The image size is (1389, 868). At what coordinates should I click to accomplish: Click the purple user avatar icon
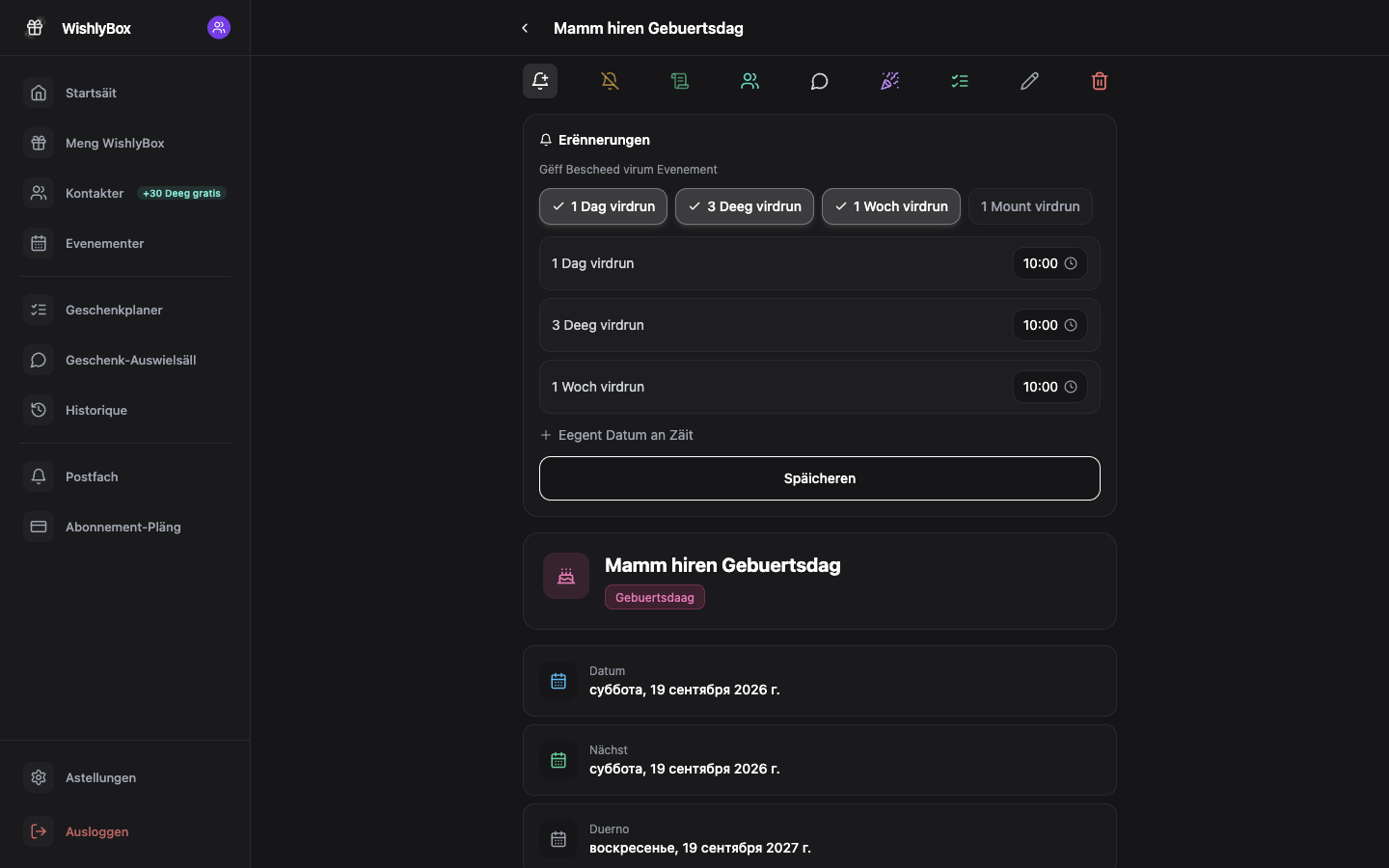(x=219, y=27)
